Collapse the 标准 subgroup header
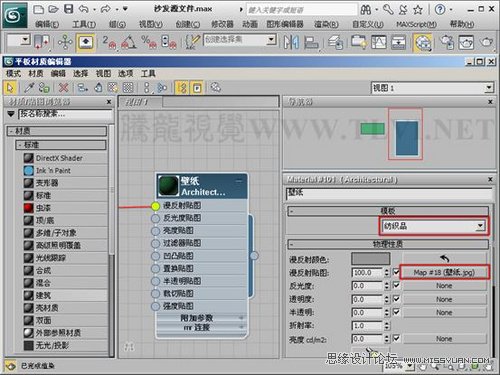The height and width of the screenshot is (375, 500). pyautogui.click(x=61, y=145)
